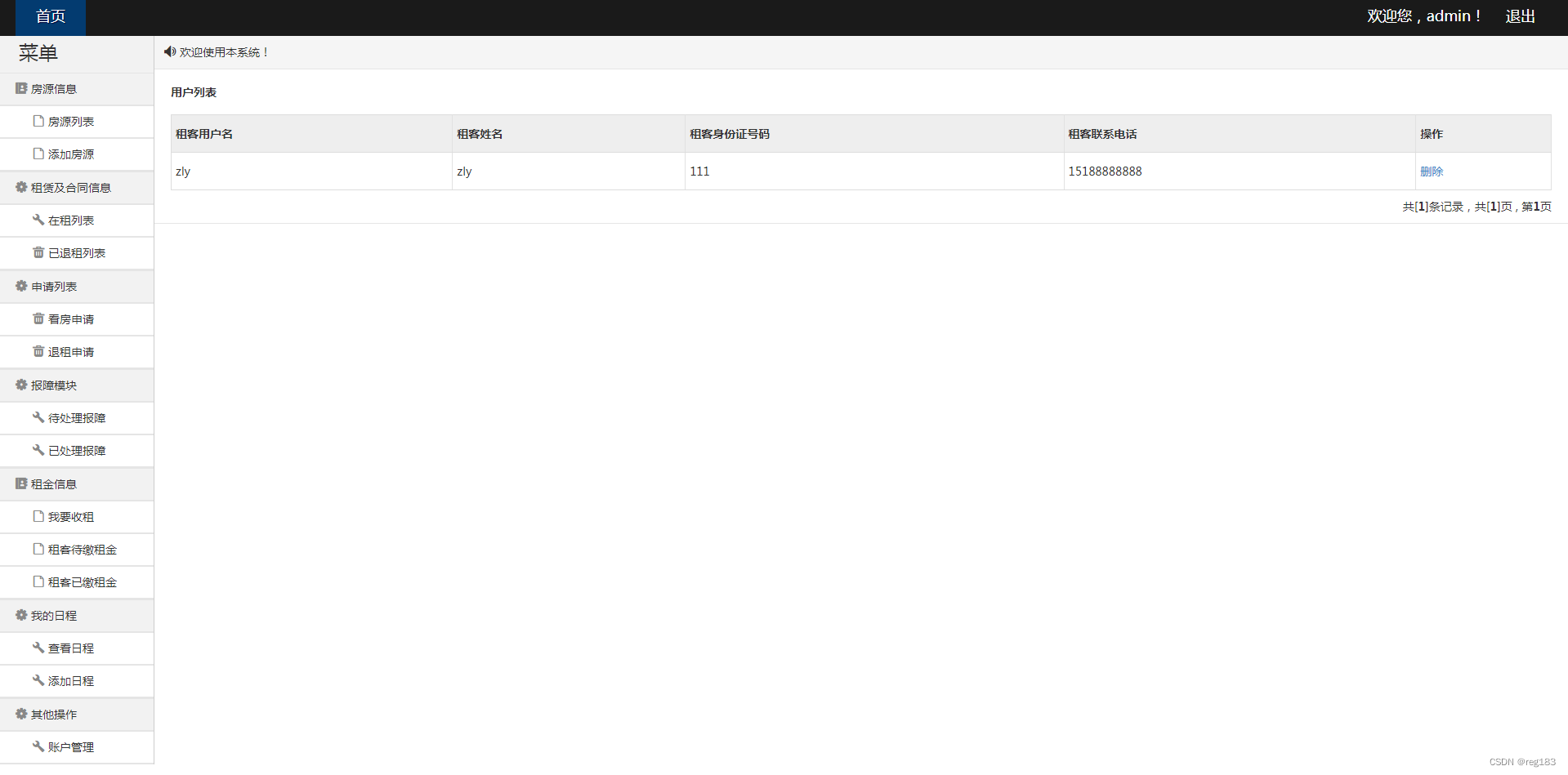Click the speaker icon before 欢迎使用本系统
1568x775 pixels.
point(170,51)
